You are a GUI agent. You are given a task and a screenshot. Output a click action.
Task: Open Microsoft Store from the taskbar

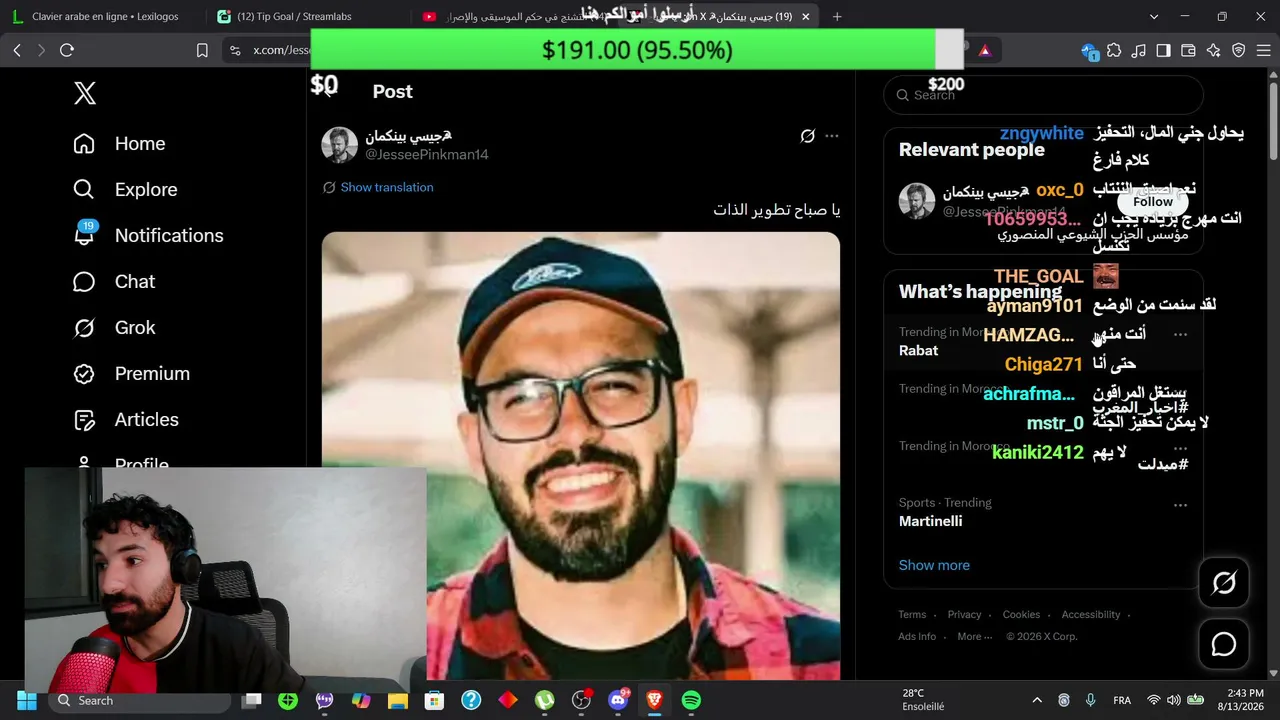pyautogui.click(x=434, y=701)
